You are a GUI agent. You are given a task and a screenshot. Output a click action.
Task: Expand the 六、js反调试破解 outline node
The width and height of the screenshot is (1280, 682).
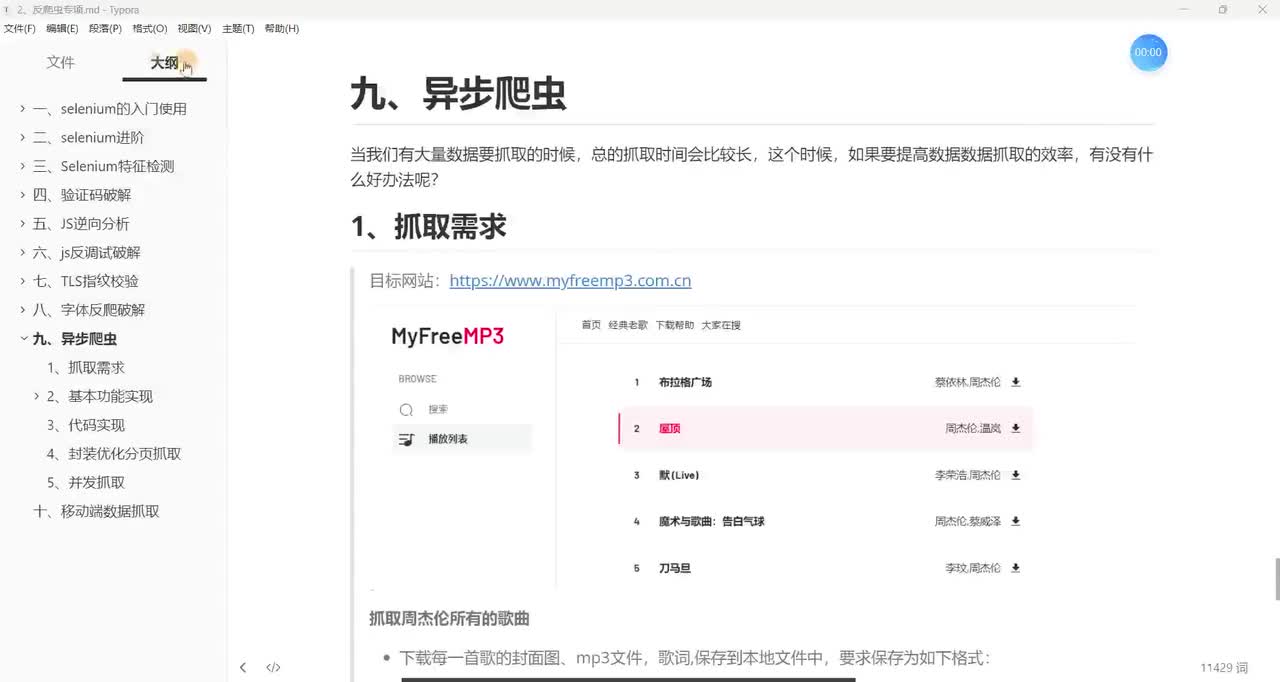[x=23, y=253]
